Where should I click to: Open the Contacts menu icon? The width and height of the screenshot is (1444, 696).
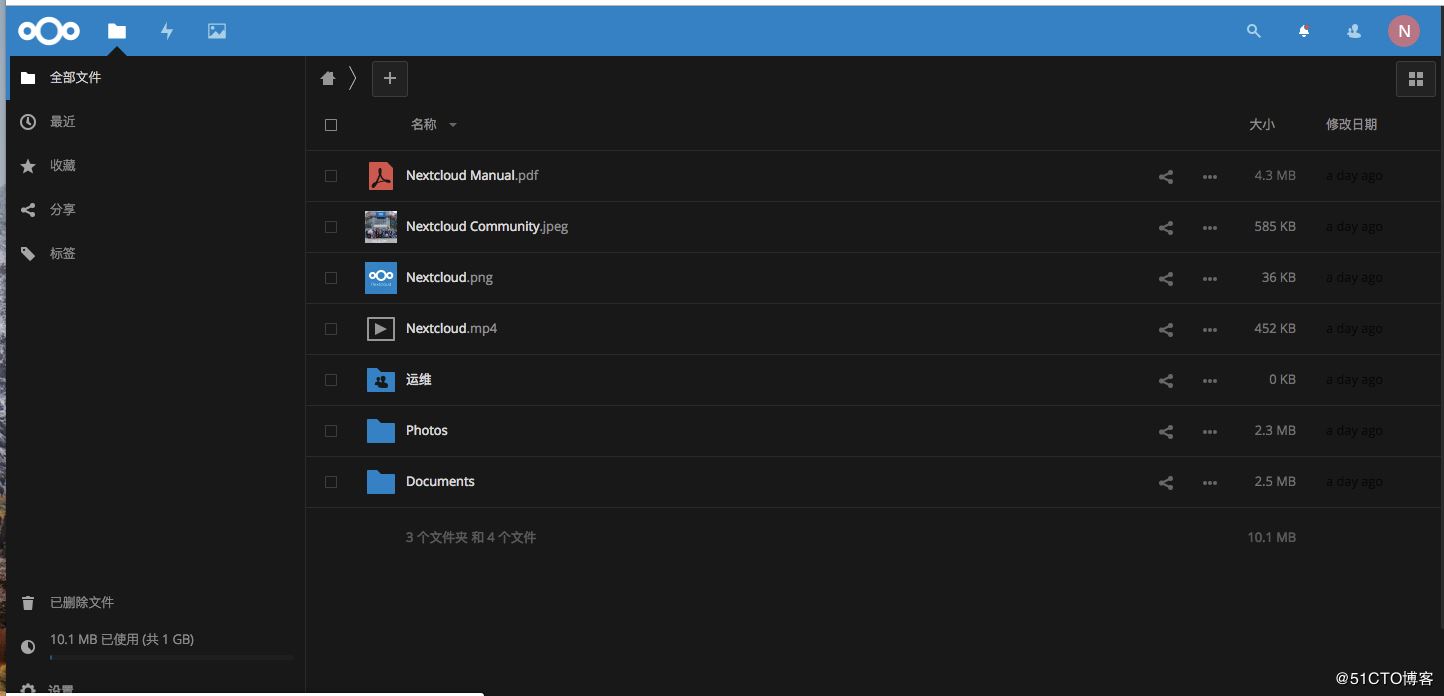(1354, 31)
